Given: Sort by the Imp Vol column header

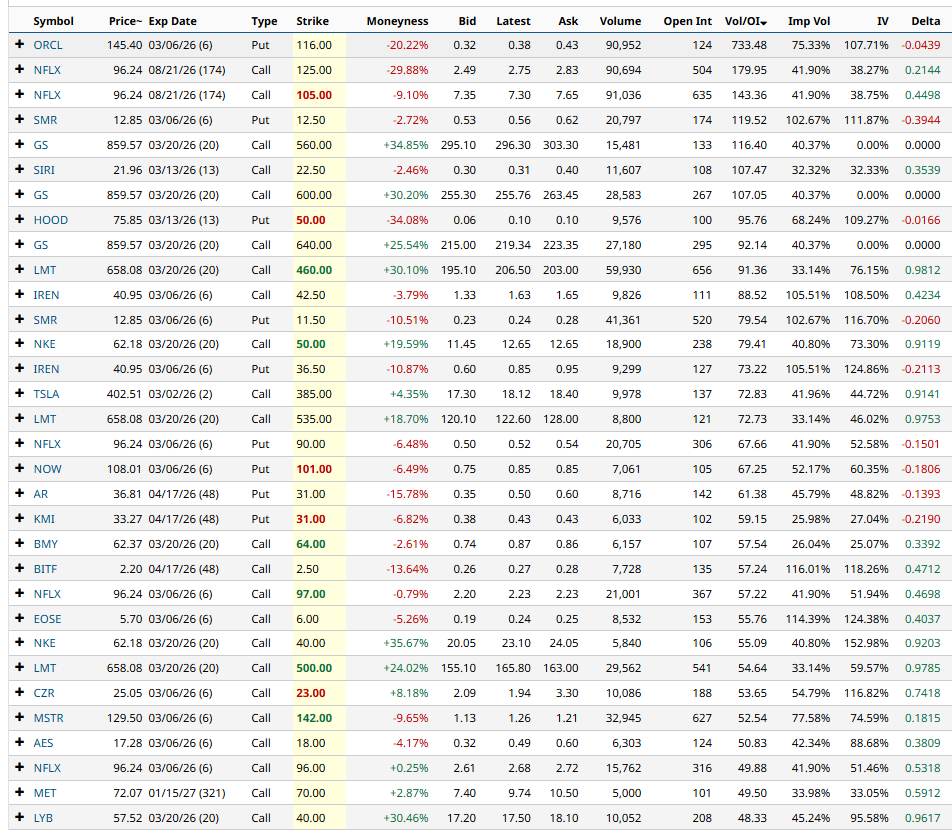Looking at the screenshot, I should [809, 21].
